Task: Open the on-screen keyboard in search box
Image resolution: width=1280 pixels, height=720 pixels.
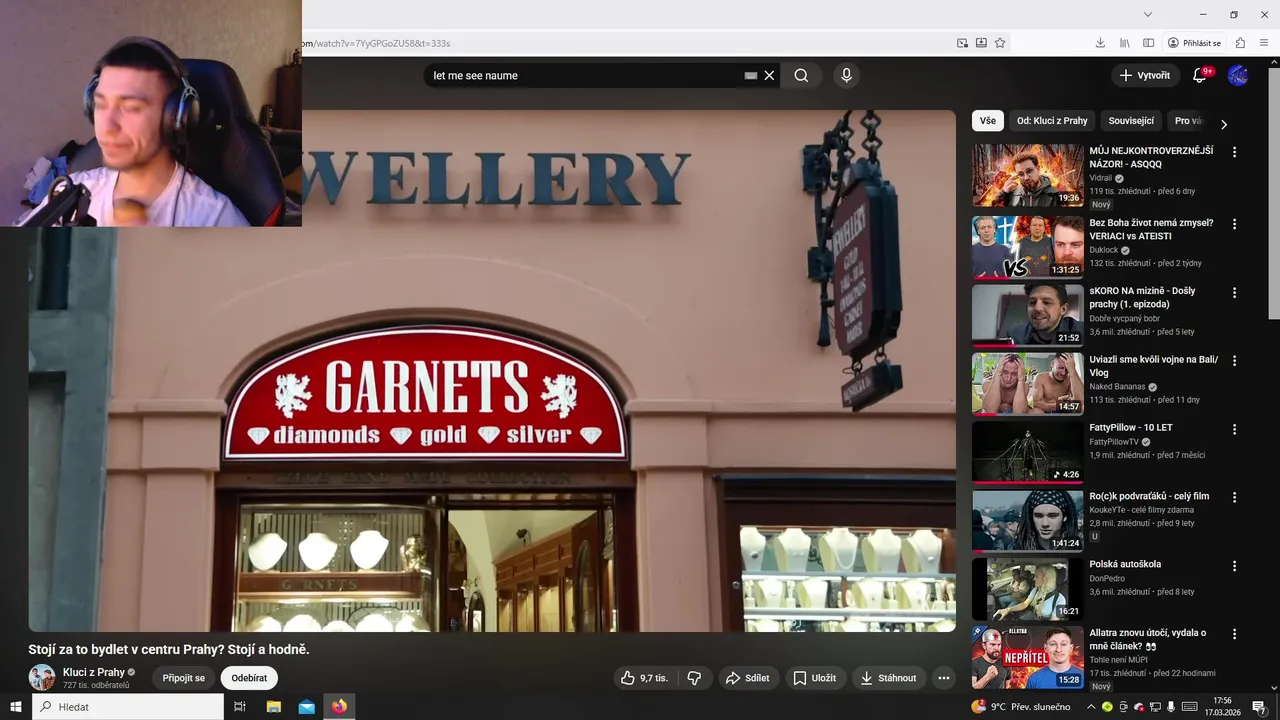Action: [751, 75]
